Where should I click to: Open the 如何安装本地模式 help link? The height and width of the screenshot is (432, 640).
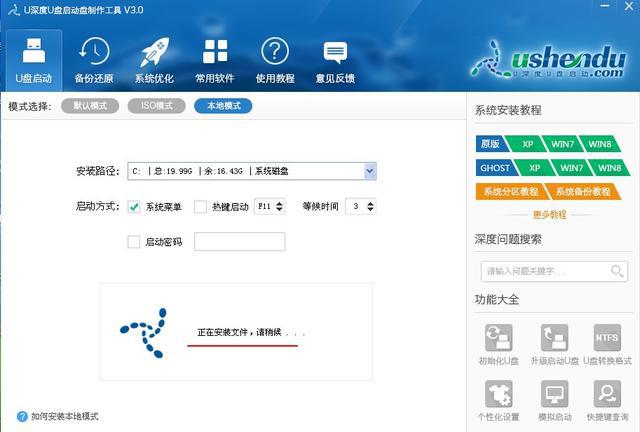[64, 417]
